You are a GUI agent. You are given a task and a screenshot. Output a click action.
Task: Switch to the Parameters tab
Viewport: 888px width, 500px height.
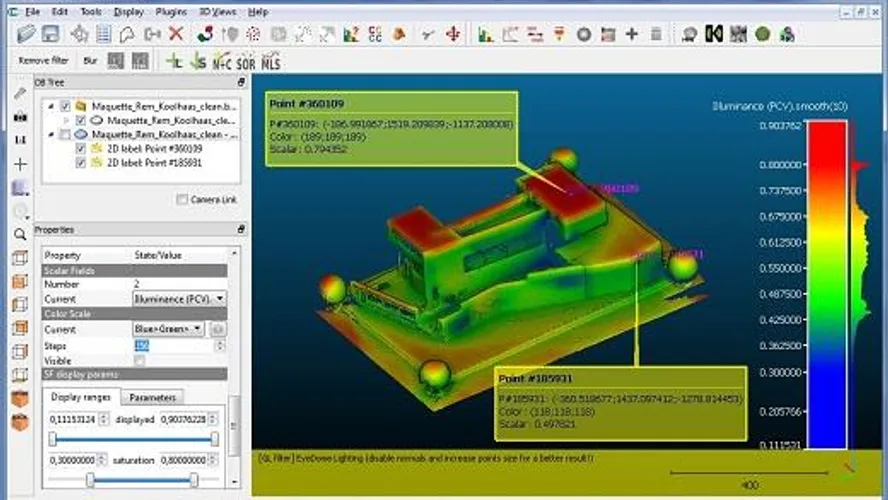pos(153,397)
